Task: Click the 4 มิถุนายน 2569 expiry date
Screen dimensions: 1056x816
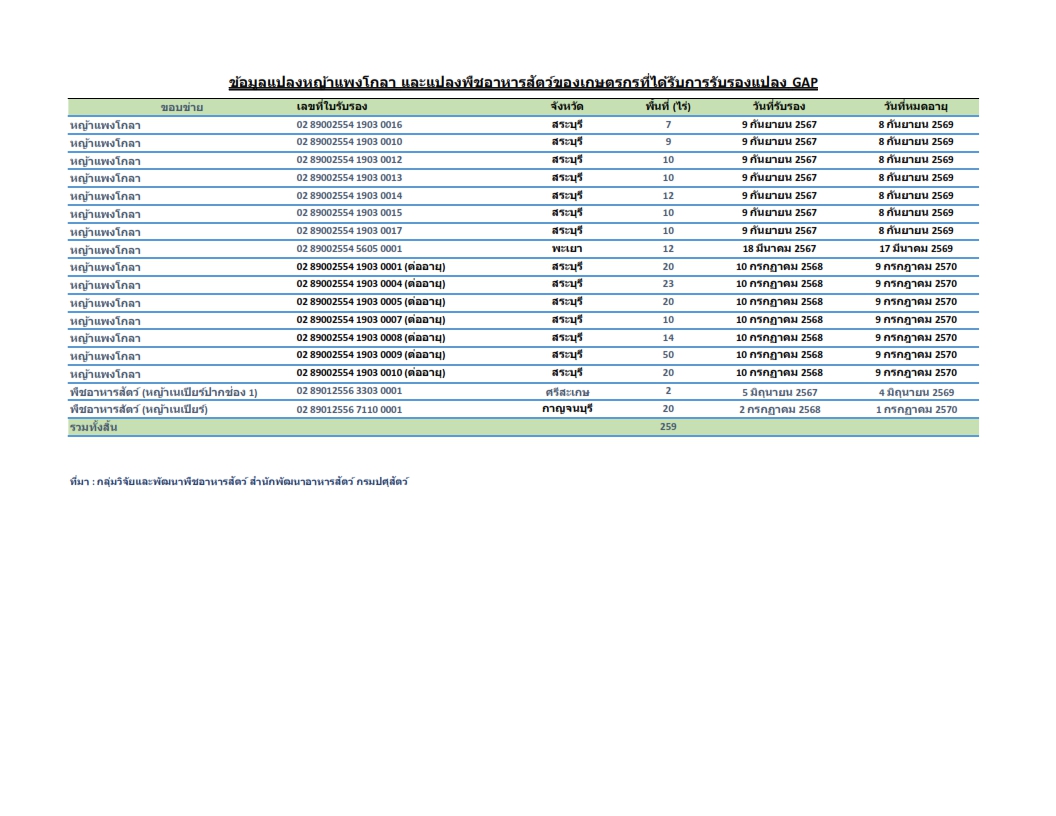Action: click(x=915, y=392)
